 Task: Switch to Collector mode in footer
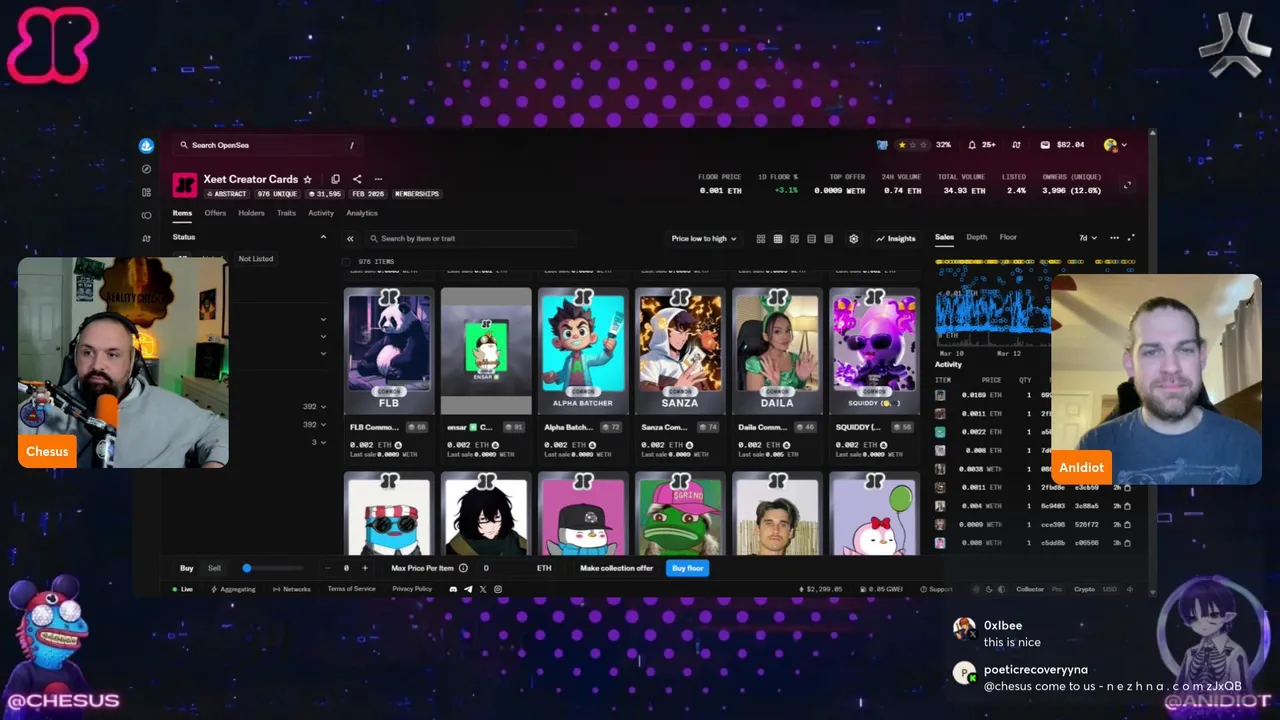[1030, 589]
